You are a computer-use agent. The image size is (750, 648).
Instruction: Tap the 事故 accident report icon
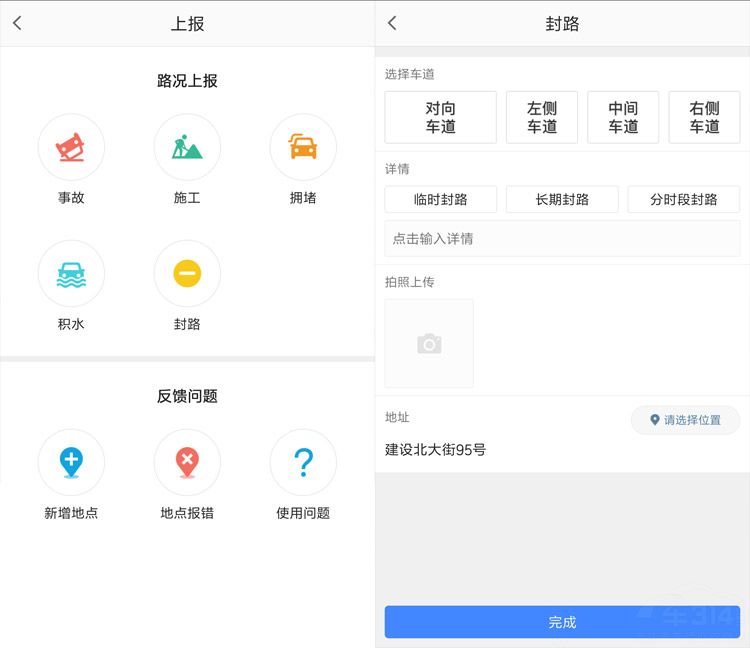tap(71, 148)
